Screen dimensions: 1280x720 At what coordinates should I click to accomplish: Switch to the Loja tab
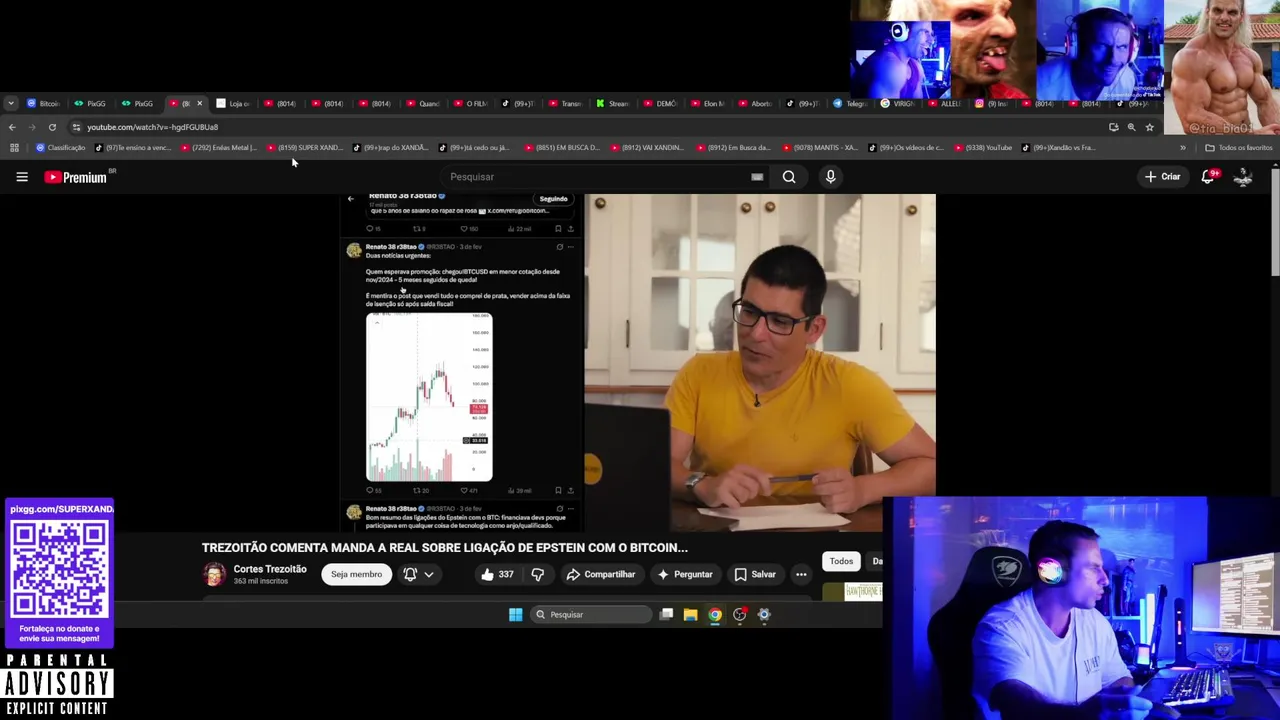(x=233, y=103)
